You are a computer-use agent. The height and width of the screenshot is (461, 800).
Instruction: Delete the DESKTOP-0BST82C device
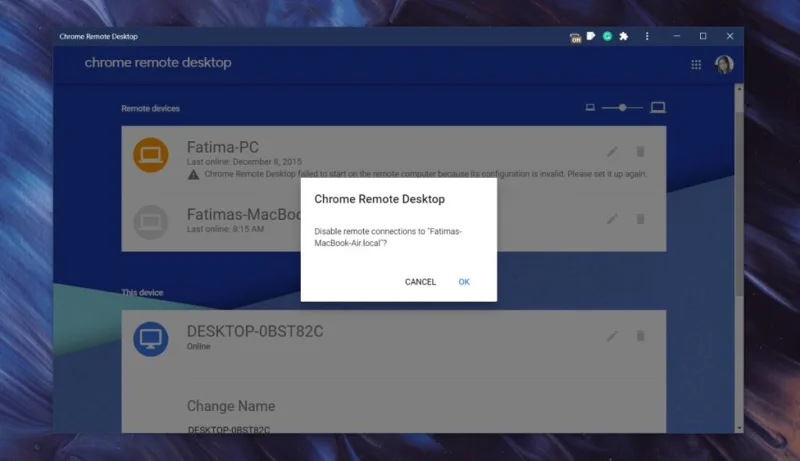pos(640,336)
